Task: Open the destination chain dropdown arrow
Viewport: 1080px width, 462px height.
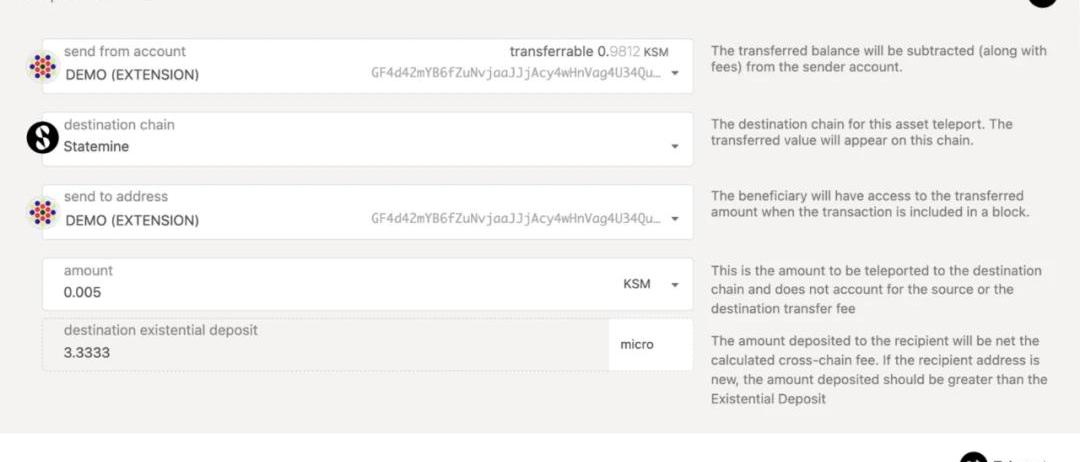Action: coord(675,147)
